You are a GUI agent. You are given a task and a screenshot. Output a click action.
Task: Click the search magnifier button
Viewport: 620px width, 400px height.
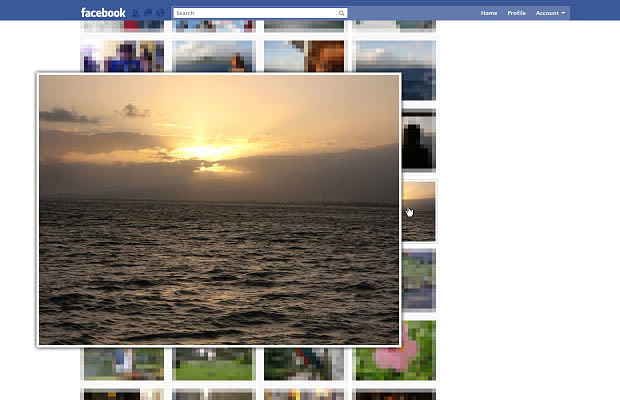342,13
